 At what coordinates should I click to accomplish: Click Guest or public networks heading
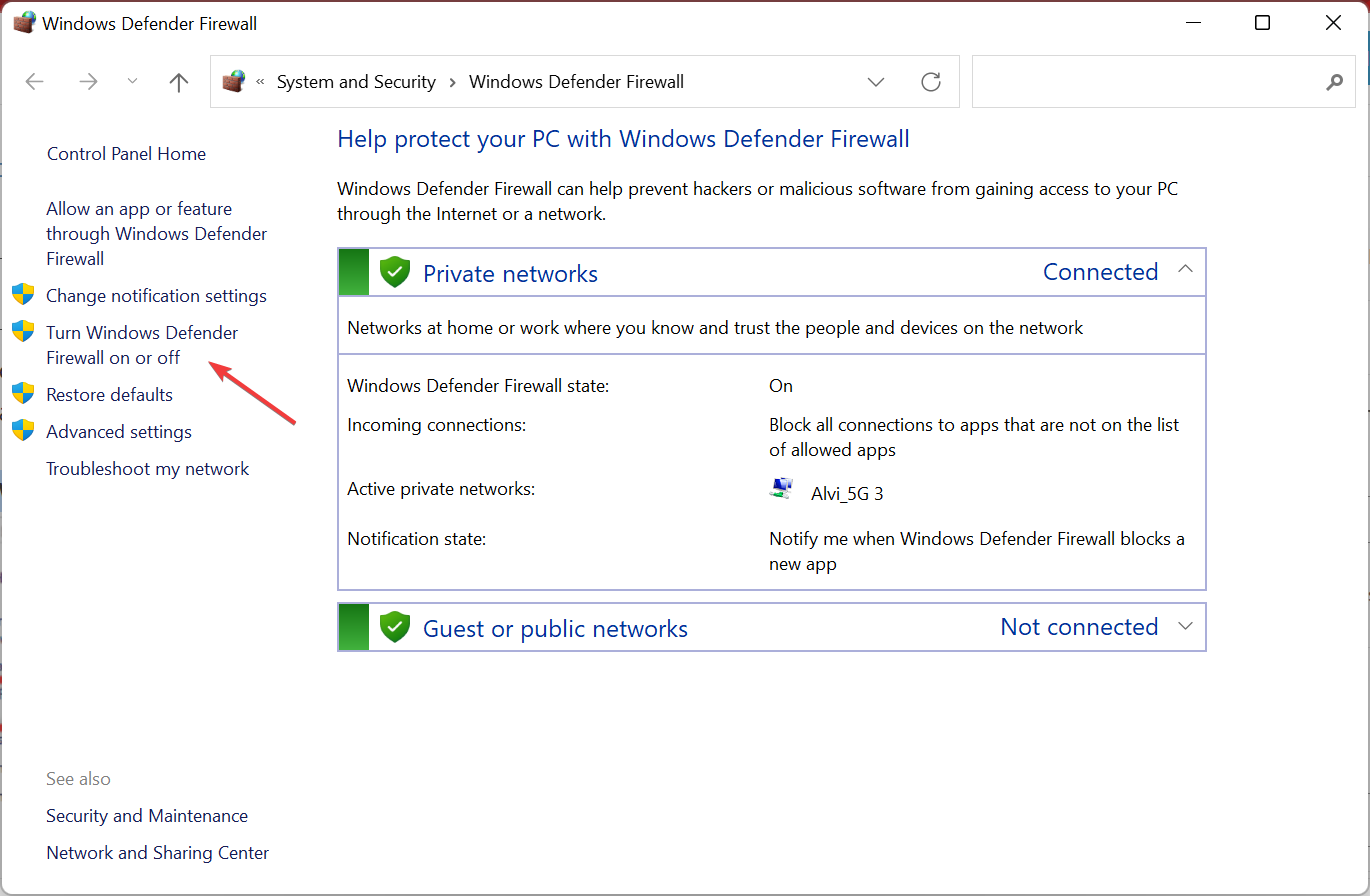(555, 629)
